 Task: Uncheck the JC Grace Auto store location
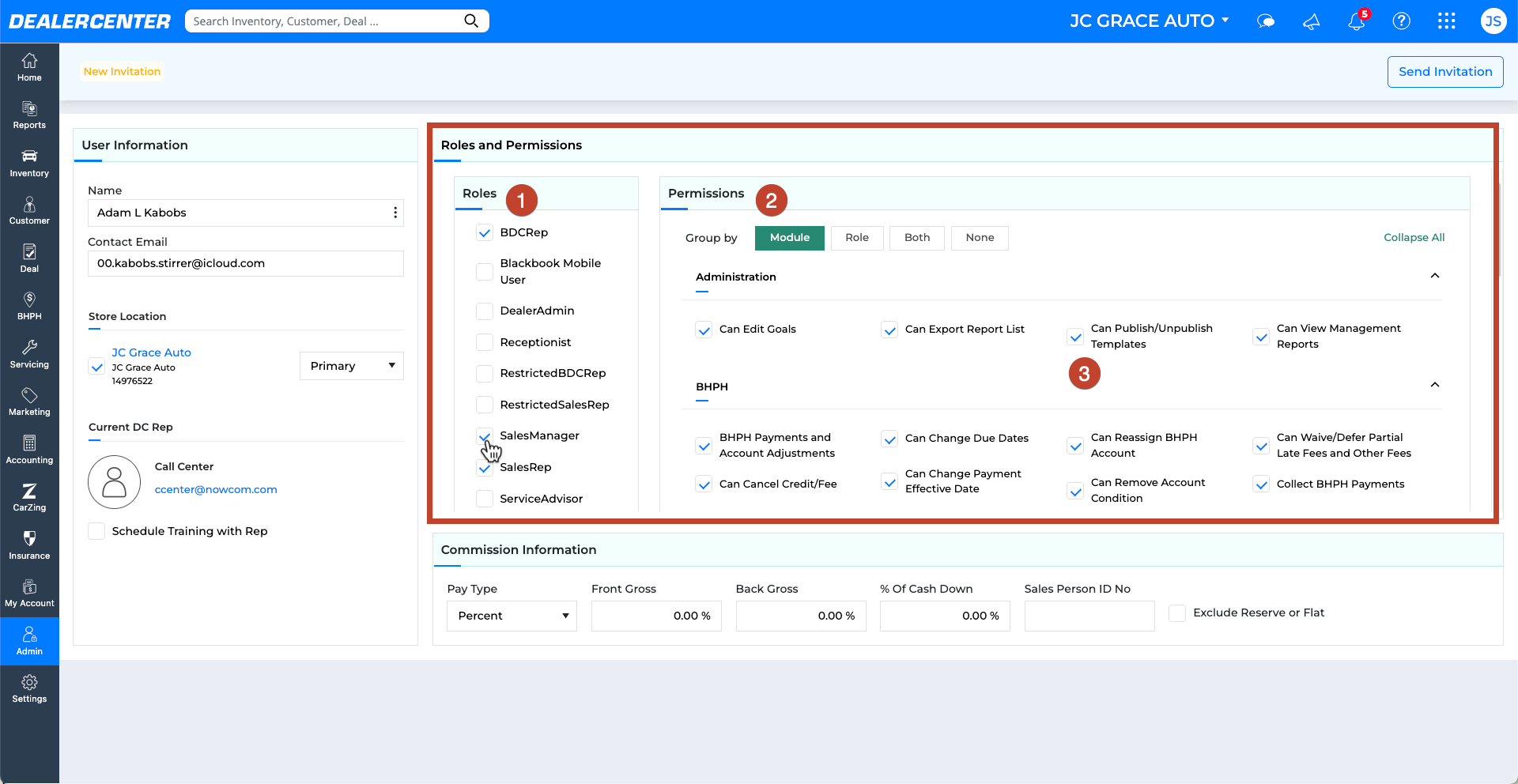click(x=96, y=367)
